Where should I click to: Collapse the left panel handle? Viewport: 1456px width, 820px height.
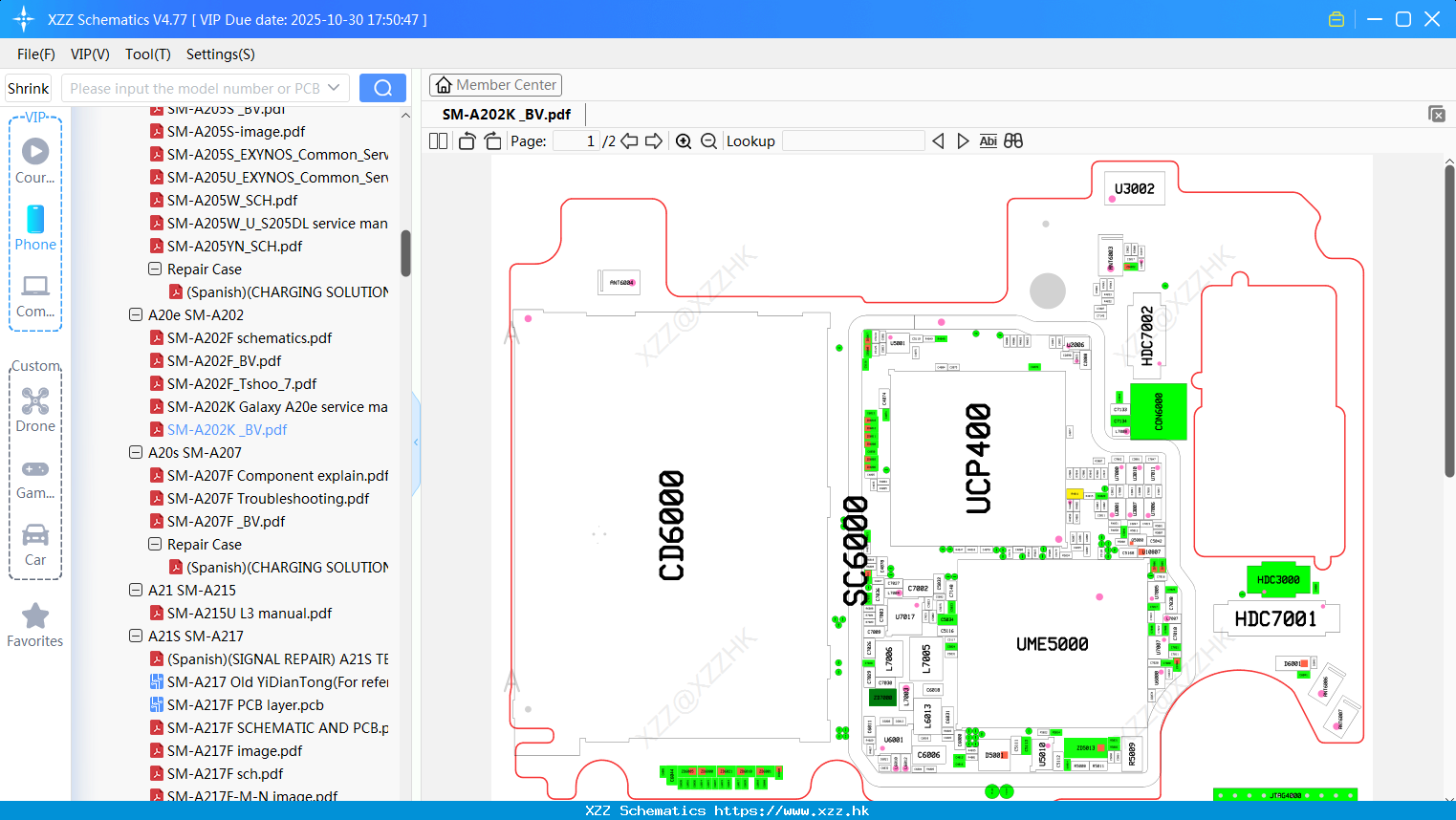[x=416, y=442]
